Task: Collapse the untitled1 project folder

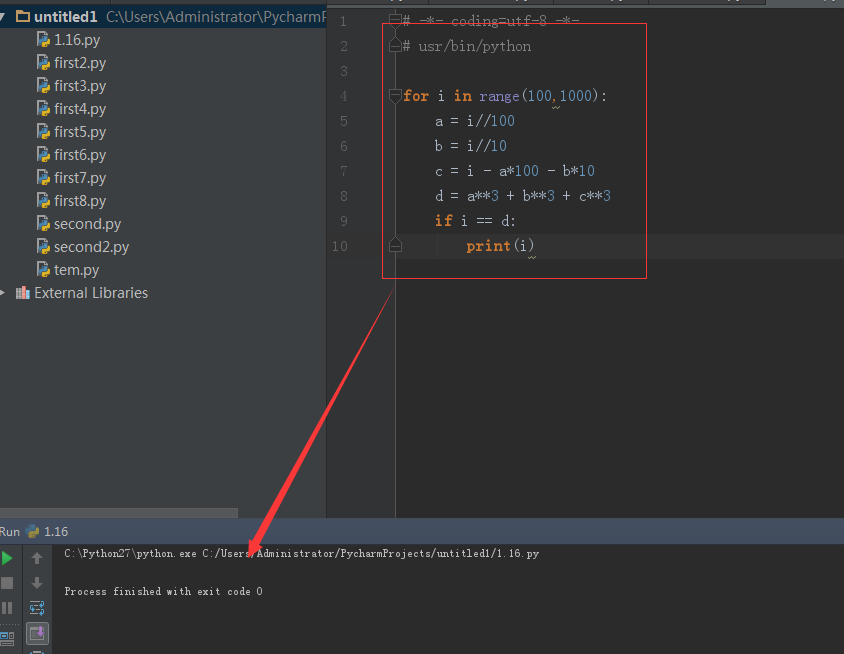Action: [4, 17]
